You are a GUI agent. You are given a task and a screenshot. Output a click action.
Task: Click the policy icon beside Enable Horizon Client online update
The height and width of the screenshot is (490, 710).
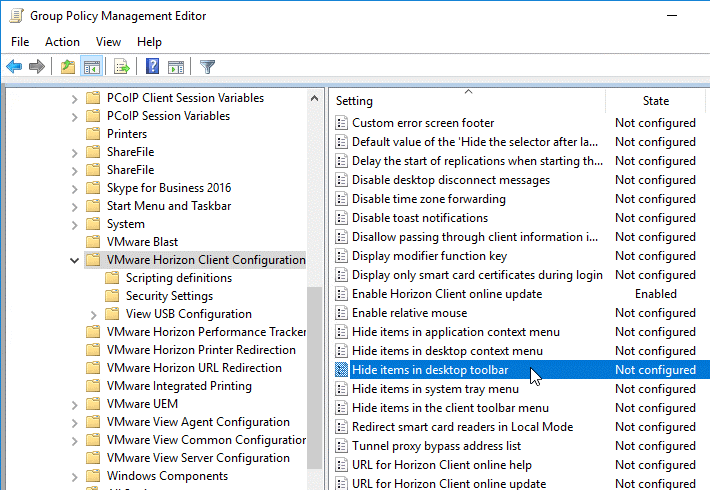point(341,294)
